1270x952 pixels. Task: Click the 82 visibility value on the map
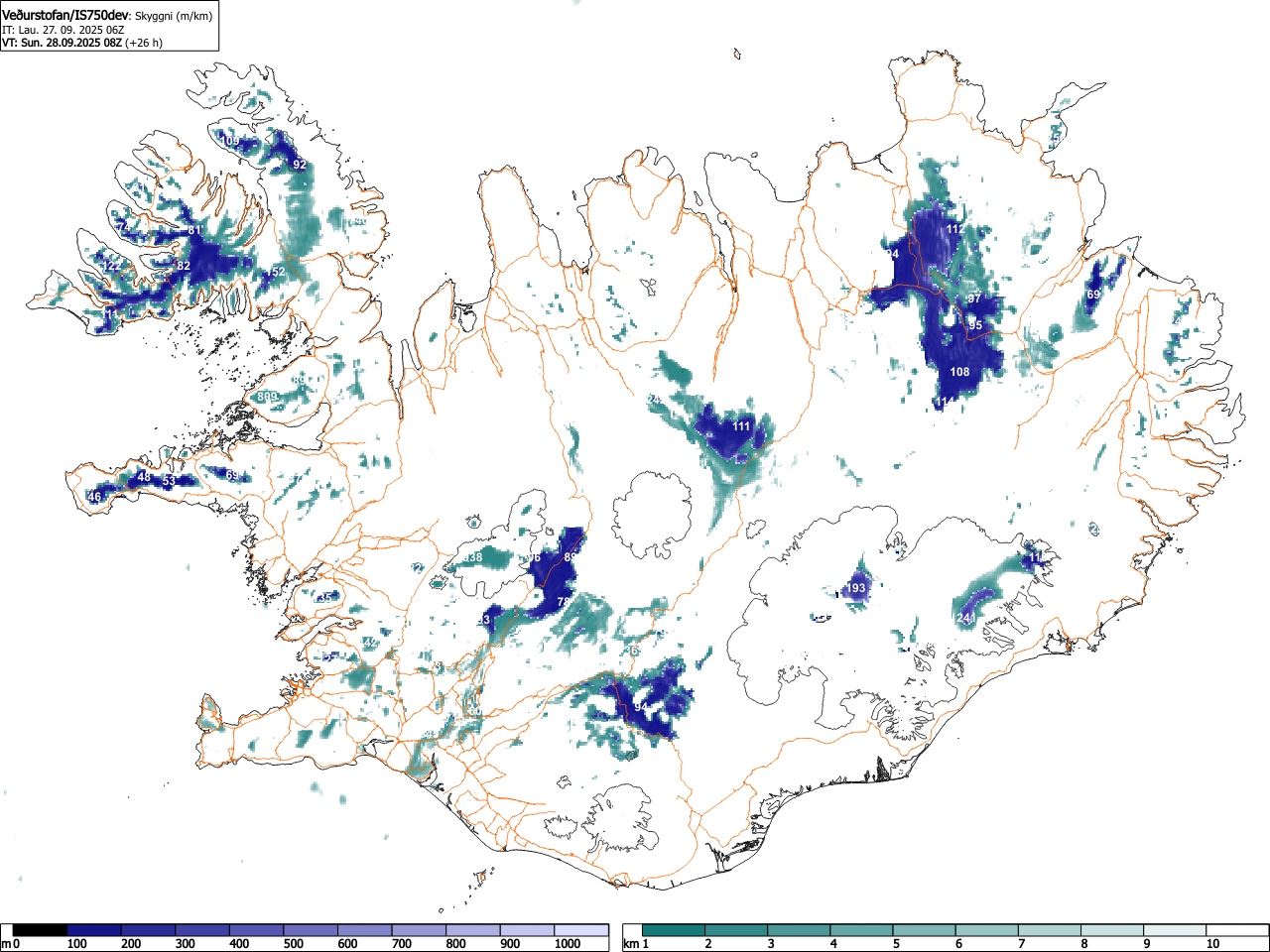point(184,266)
